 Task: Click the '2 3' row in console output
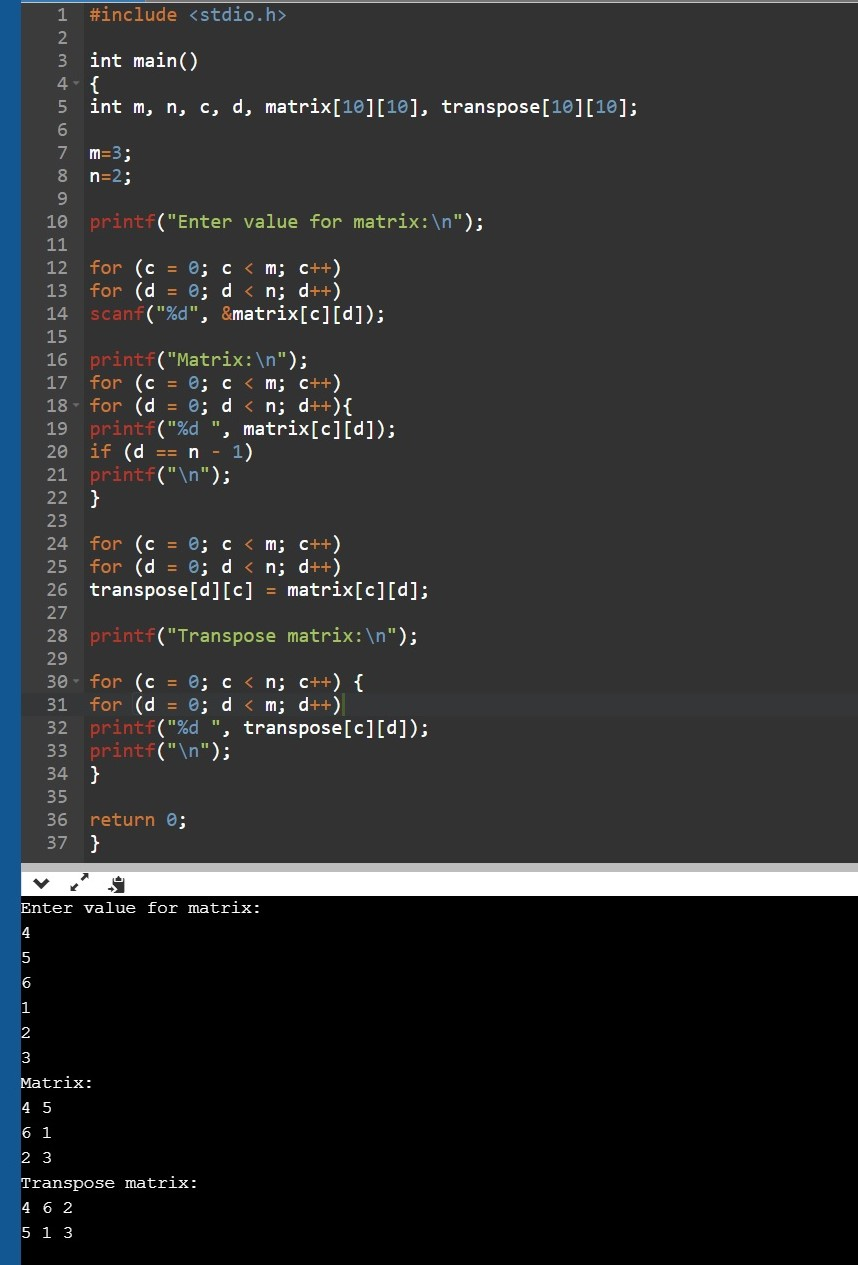coord(36,1158)
